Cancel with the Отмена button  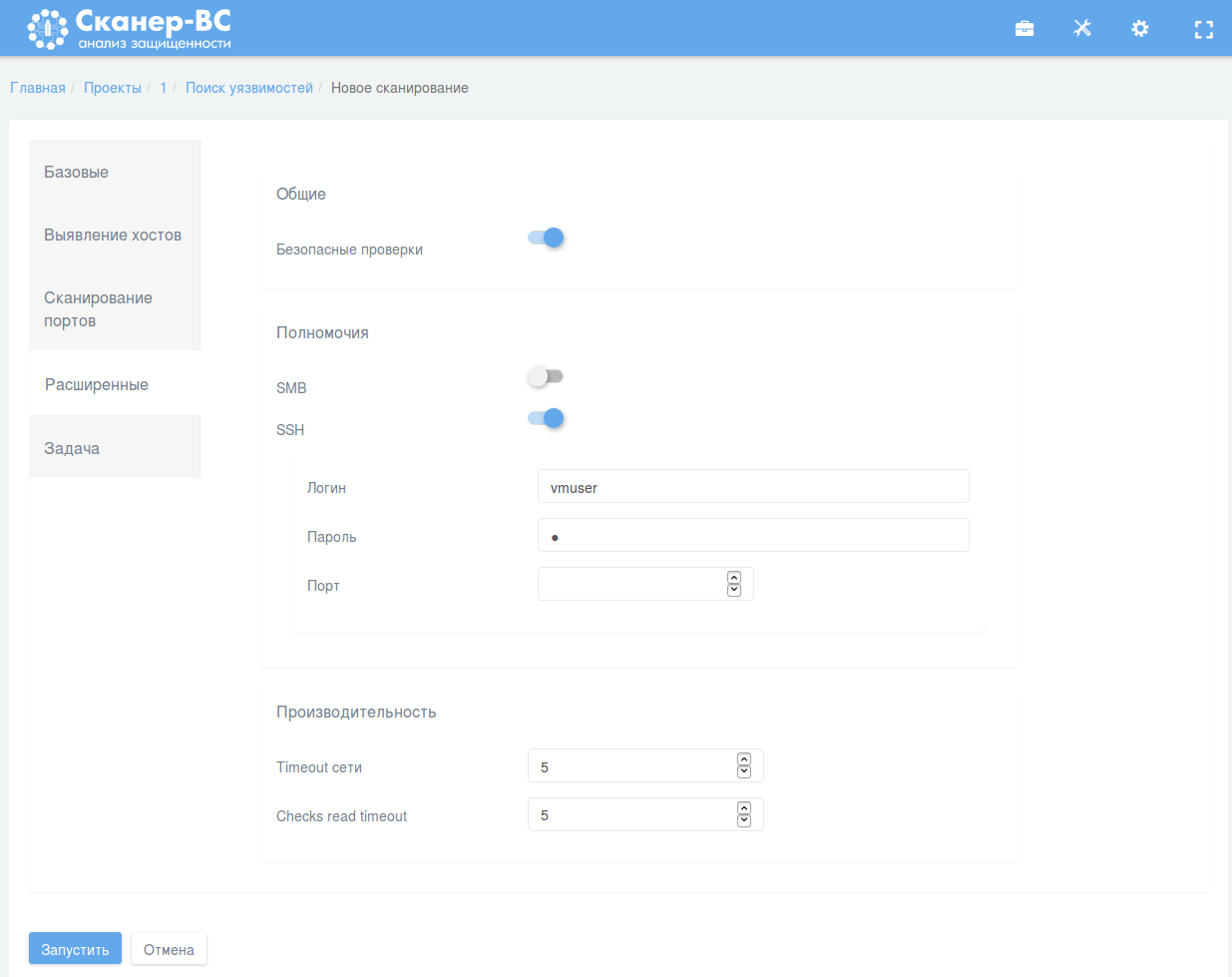169,949
